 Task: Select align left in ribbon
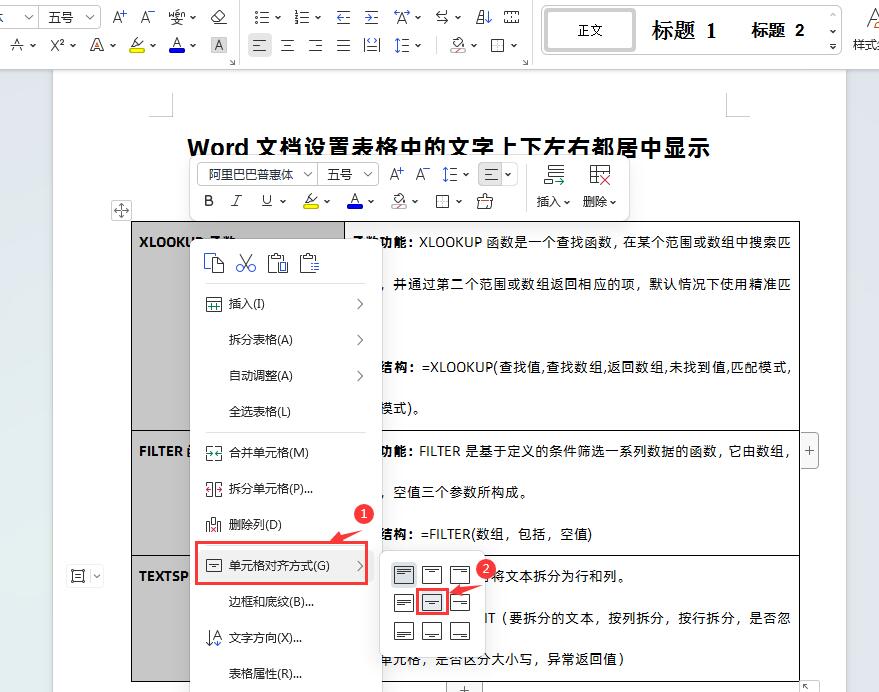[260, 45]
